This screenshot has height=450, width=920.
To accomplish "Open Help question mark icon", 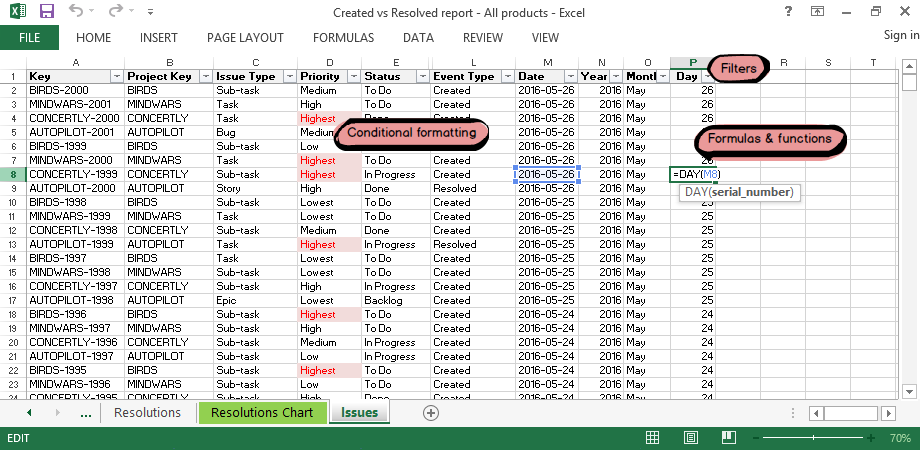I will [788, 11].
